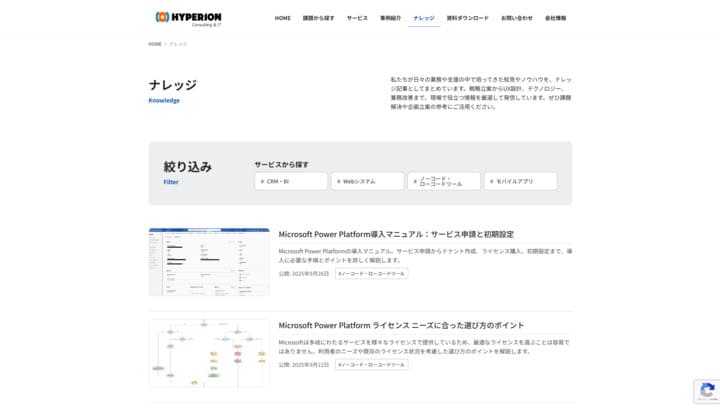Click the tag under the ライセンス article
This screenshot has height=408, width=720.
click(x=371, y=365)
